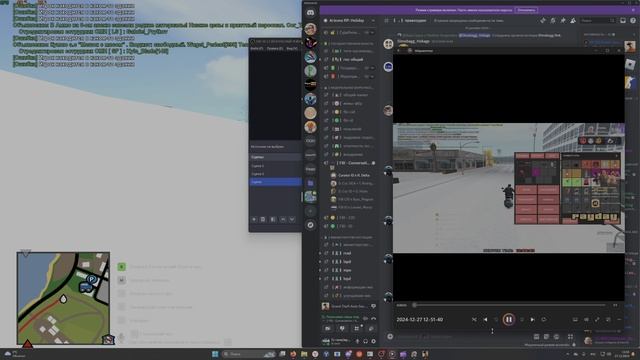Open Discord home direct messages icon

click(310, 13)
